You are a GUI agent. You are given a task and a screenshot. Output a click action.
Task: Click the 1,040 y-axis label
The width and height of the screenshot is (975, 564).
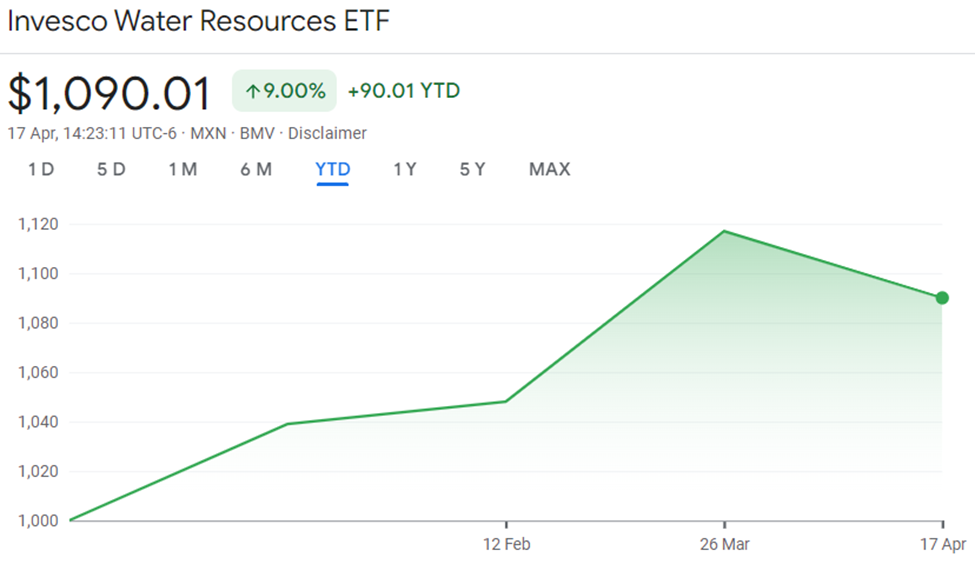(x=38, y=422)
